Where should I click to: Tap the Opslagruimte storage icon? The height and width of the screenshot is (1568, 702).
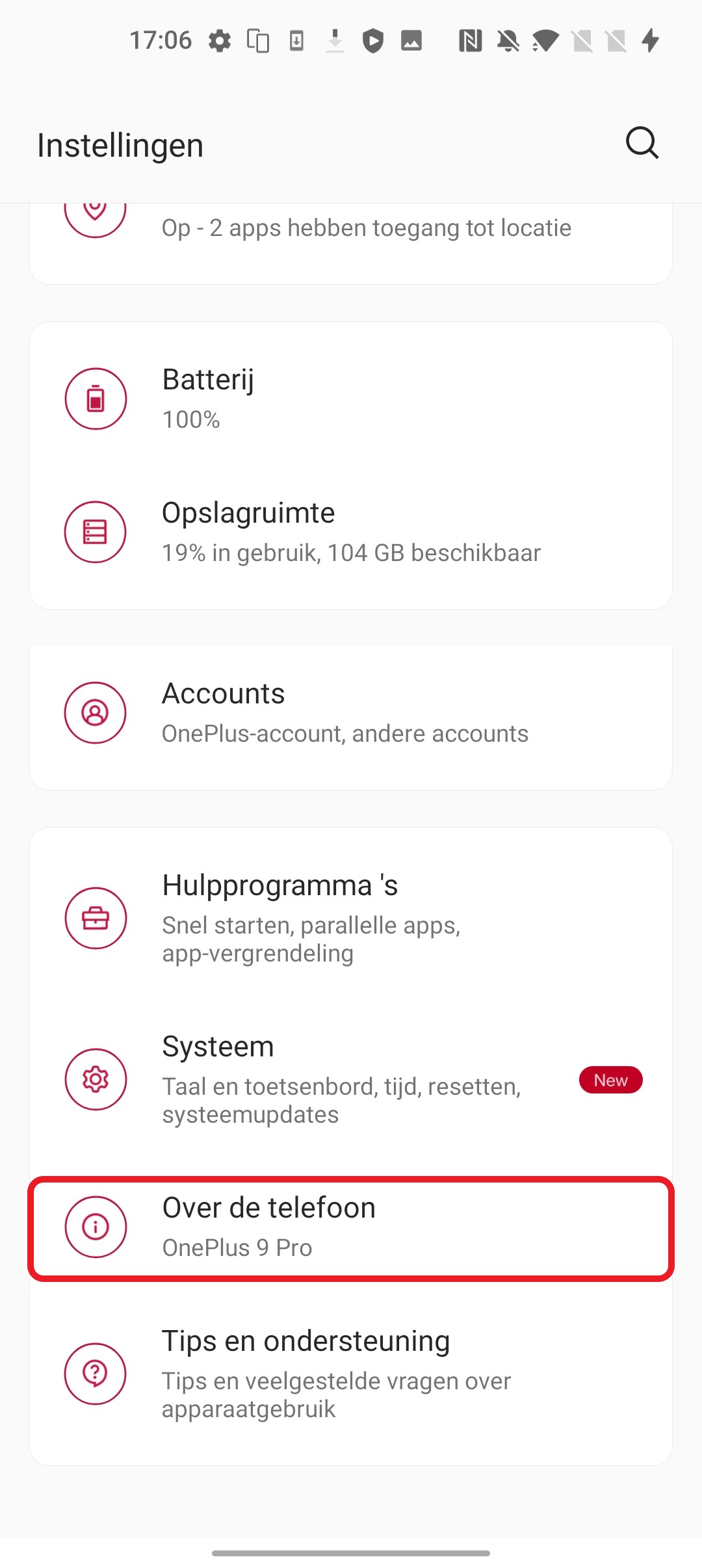(95, 532)
